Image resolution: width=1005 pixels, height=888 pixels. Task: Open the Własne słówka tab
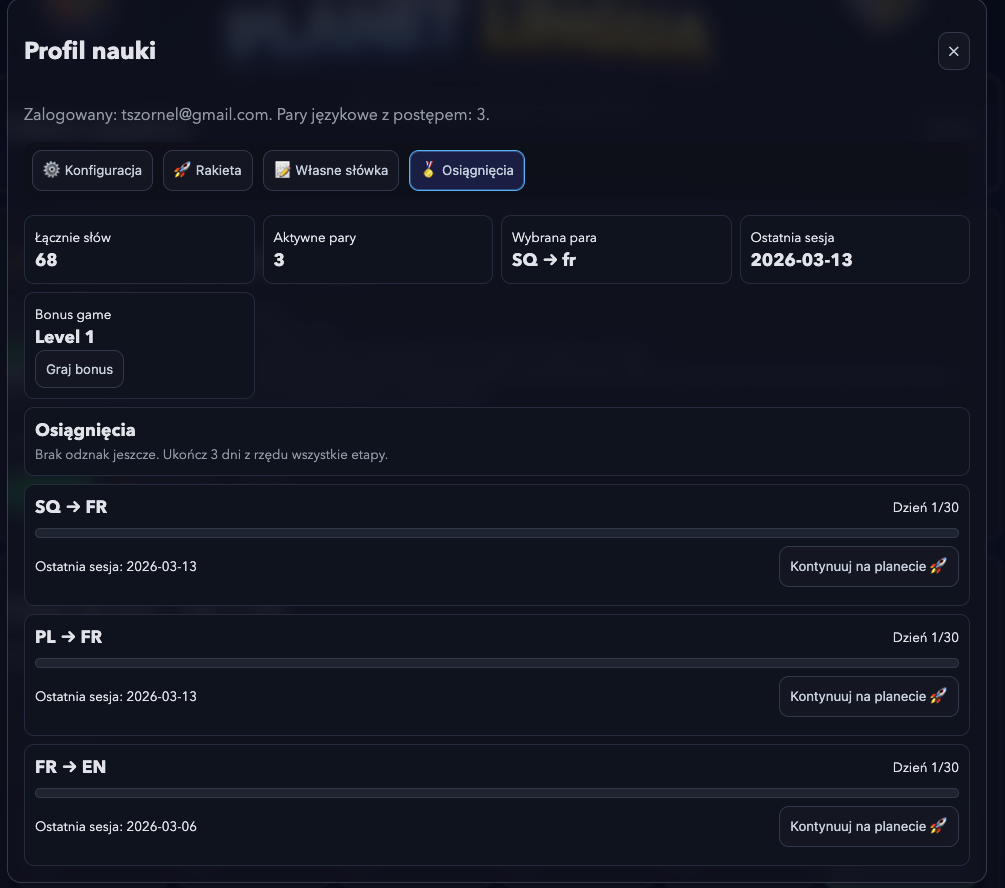pyautogui.click(x=331, y=171)
